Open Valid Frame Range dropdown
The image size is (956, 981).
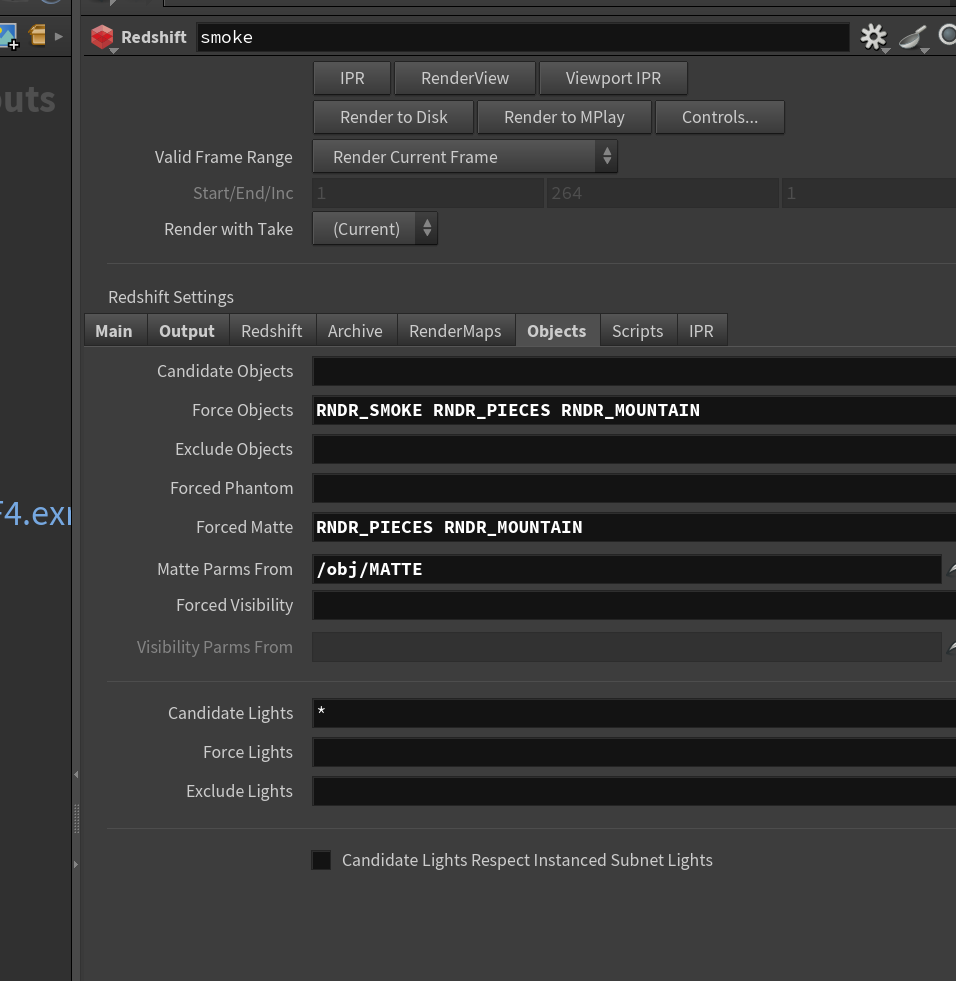click(x=465, y=156)
